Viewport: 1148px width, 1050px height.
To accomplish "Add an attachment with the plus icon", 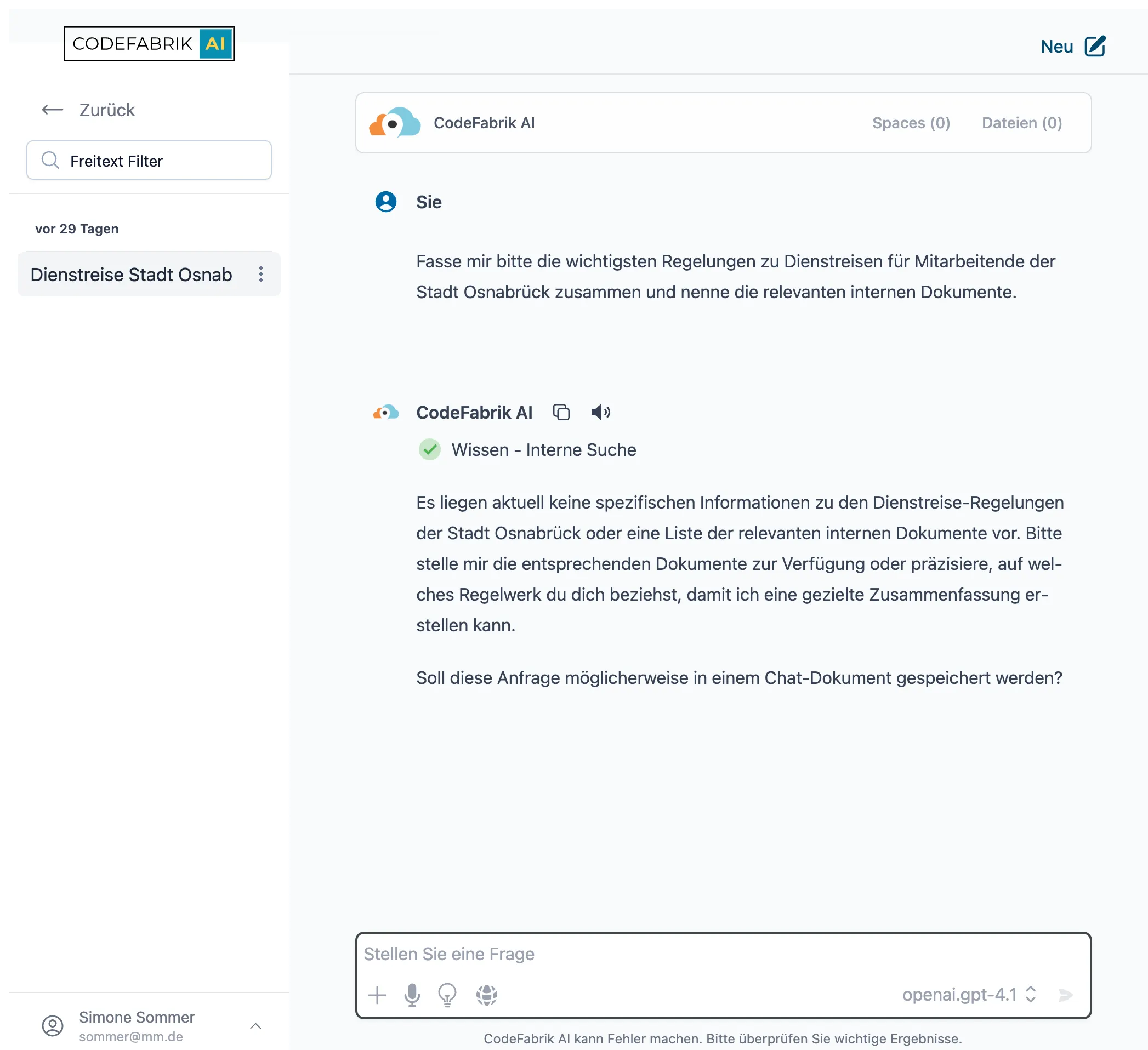I will click(x=377, y=995).
